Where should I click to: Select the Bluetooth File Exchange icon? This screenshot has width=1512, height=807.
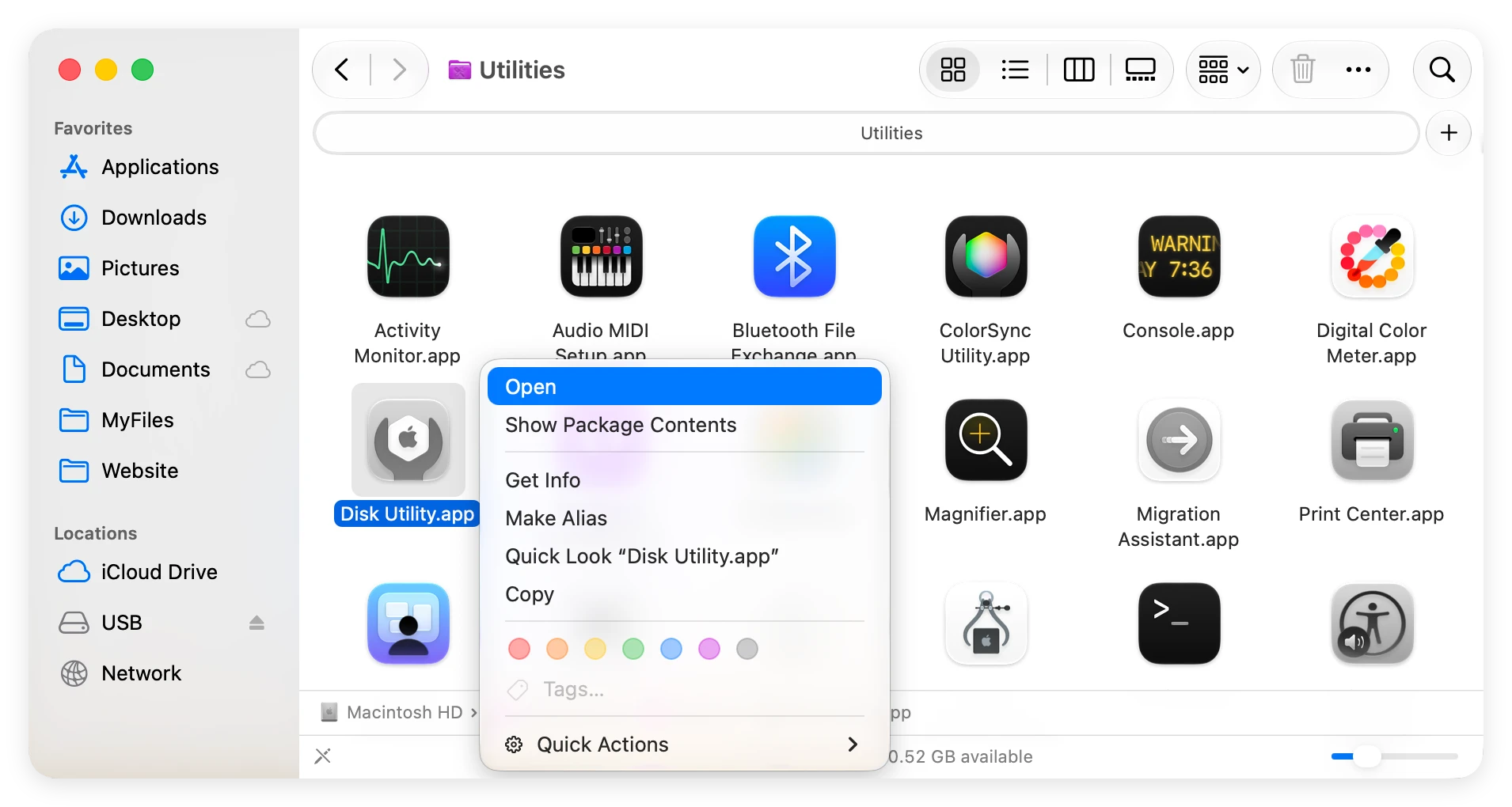coord(794,256)
